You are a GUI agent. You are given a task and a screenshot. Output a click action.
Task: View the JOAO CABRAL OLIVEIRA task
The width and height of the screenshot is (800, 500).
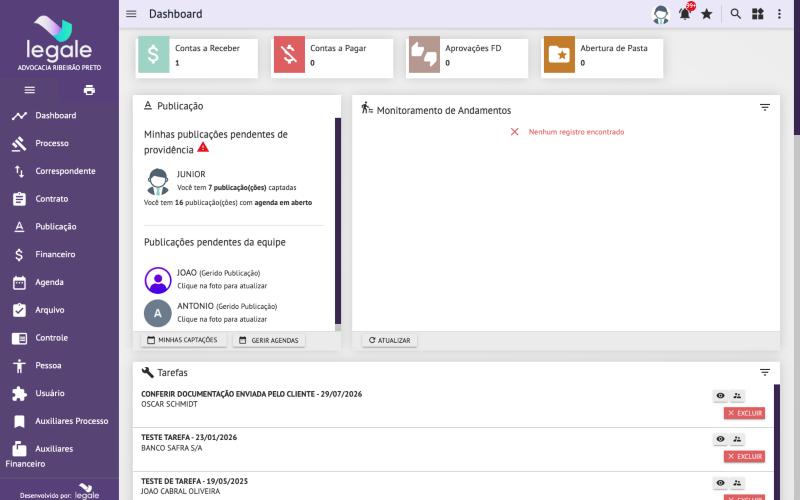click(720, 483)
